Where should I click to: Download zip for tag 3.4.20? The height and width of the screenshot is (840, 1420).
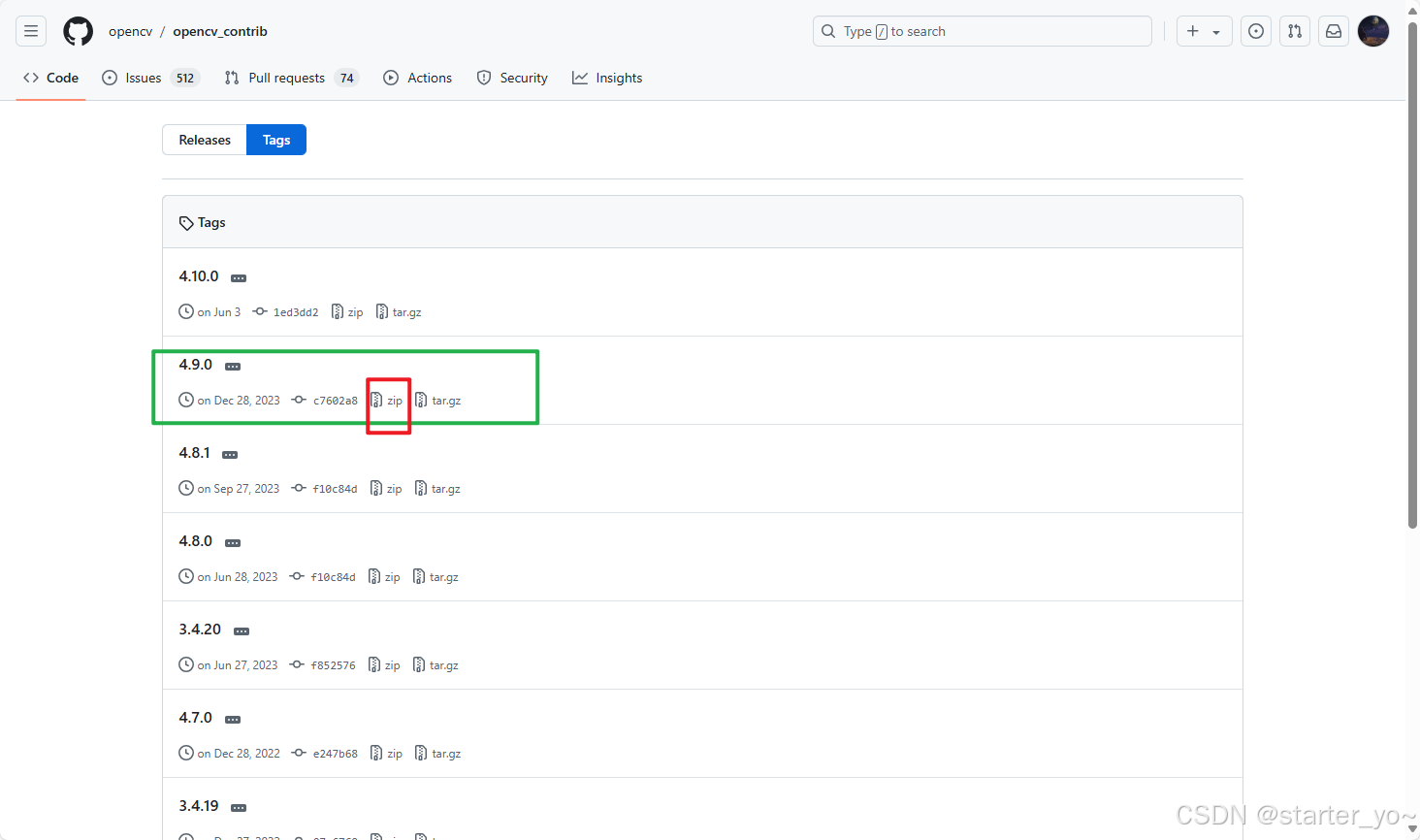[x=384, y=665]
